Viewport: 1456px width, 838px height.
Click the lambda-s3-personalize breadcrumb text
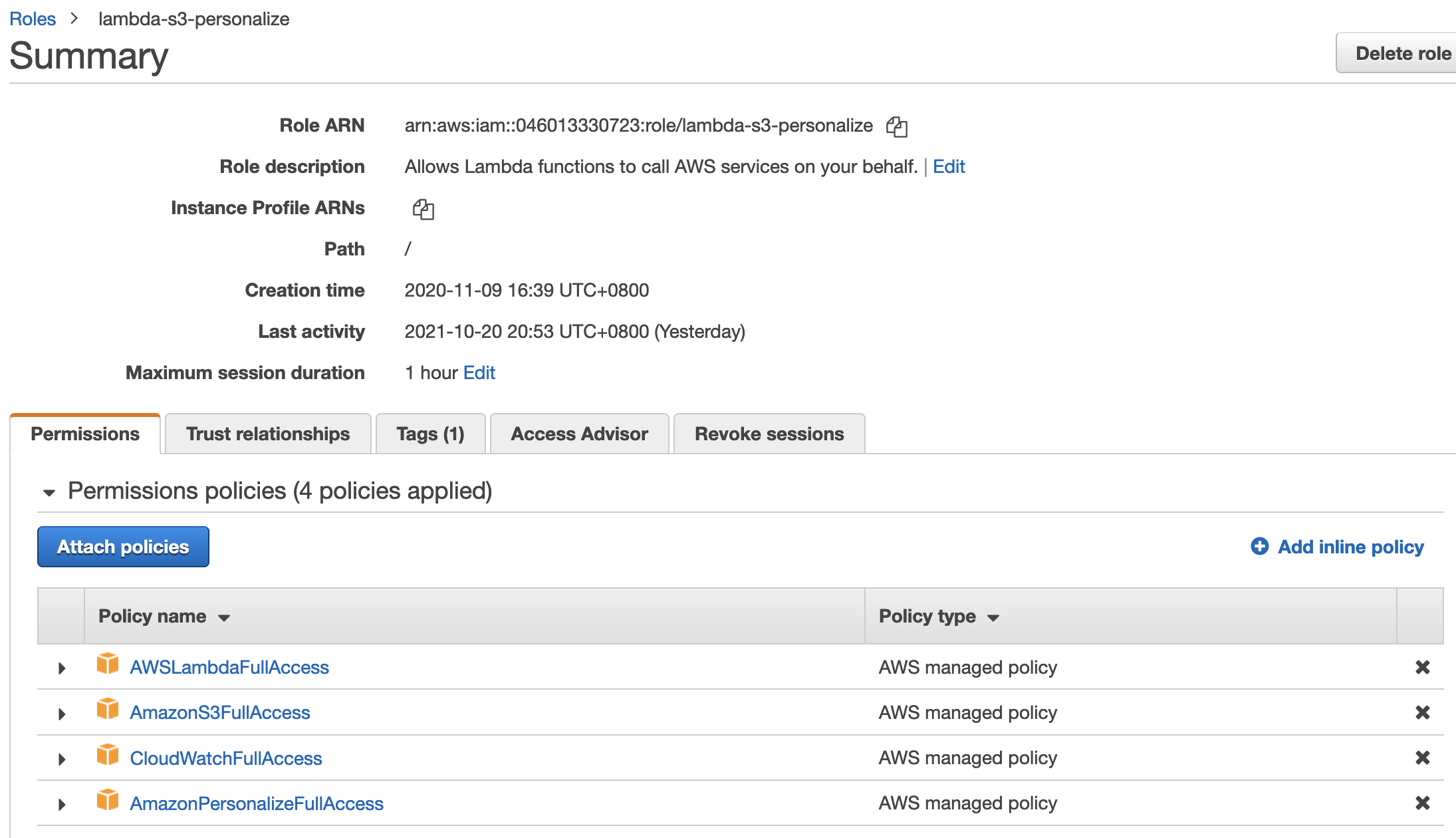[x=193, y=19]
